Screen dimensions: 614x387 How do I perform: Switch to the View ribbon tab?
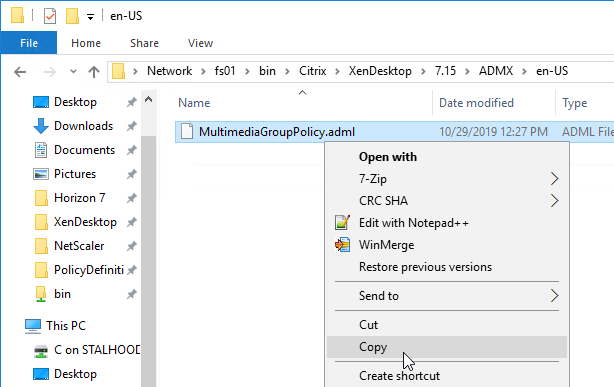click(200, 43)
